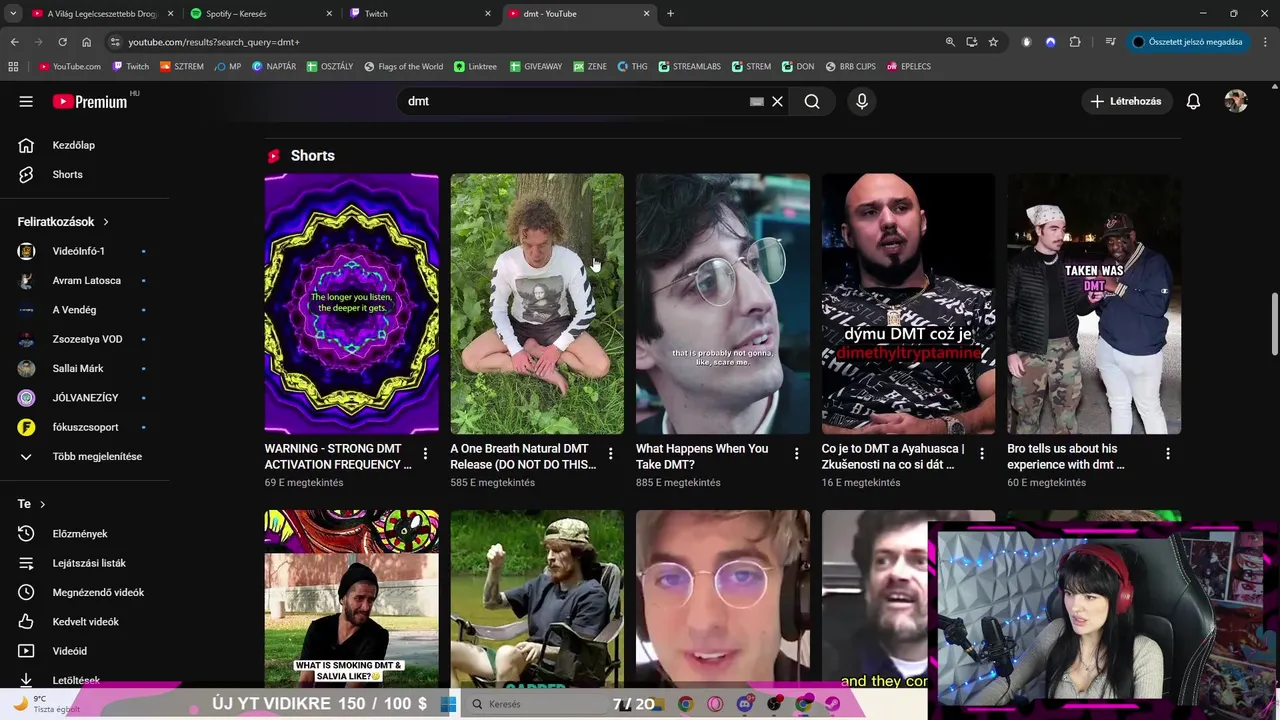
Task: Click the browser home icon
Action: 86,42
